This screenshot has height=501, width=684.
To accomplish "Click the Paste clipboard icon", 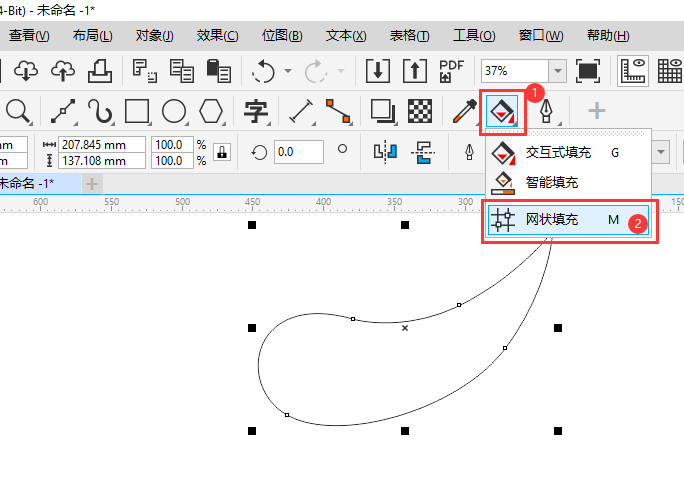I will pos(219,71).
